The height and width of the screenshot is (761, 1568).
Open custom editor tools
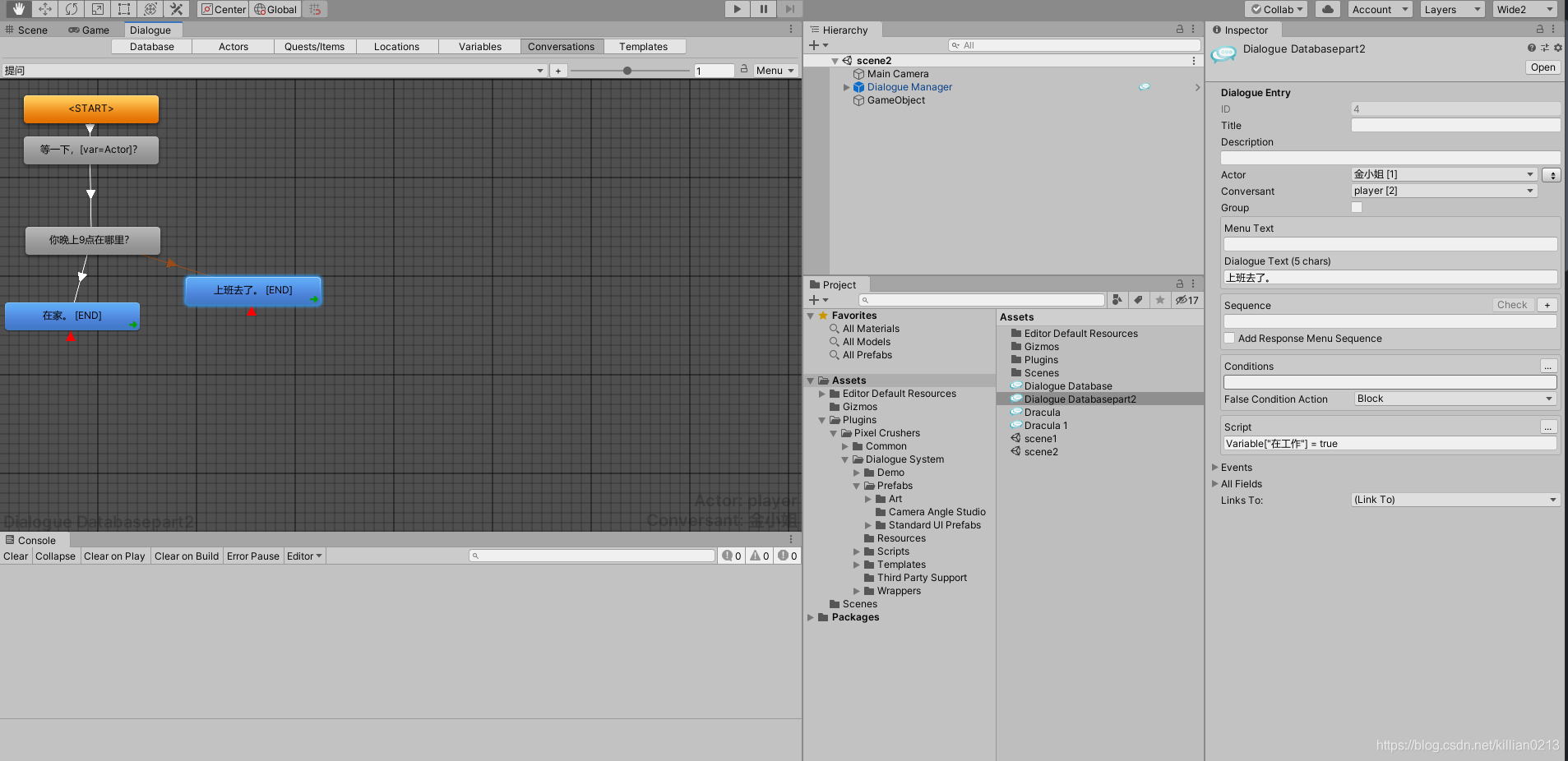[x=176, y=9]
